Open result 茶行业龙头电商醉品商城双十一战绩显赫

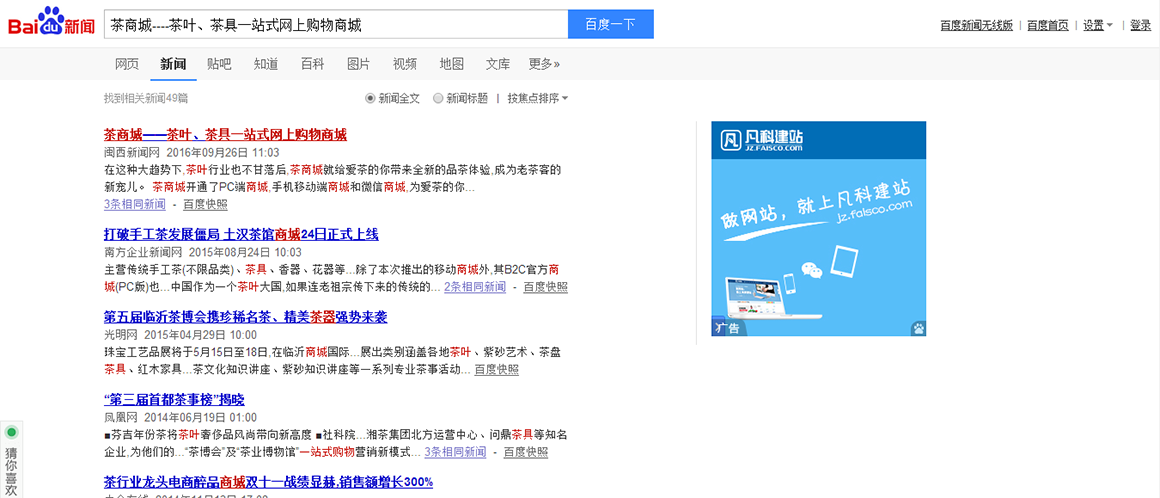[269, 482]
